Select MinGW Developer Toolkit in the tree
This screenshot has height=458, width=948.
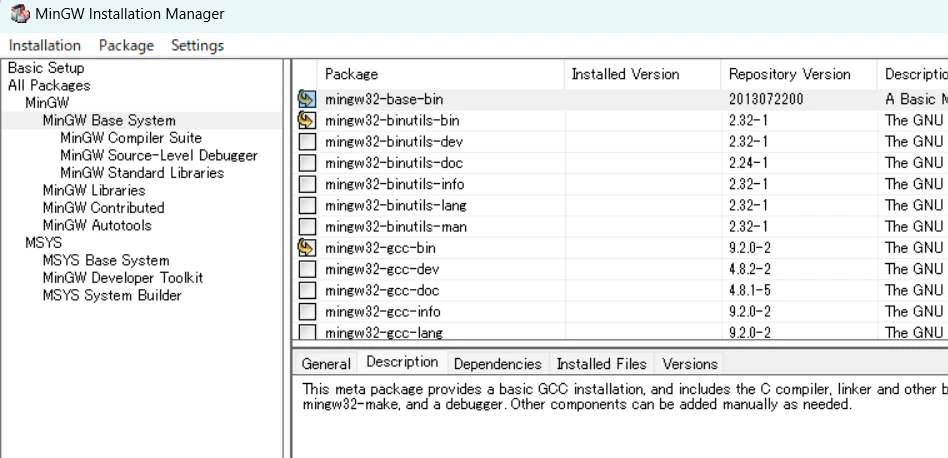tap(123, 278)
